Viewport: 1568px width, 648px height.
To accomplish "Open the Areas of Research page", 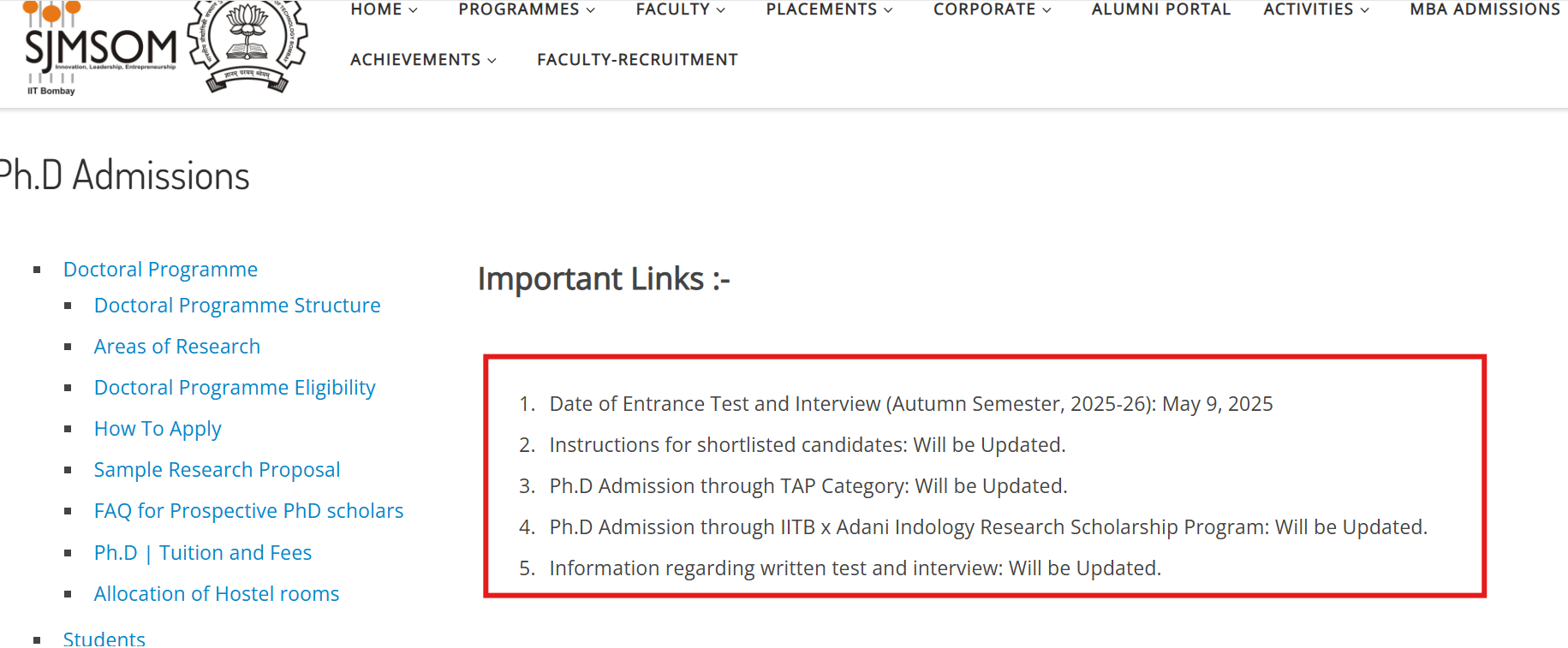I will point(176,346).
